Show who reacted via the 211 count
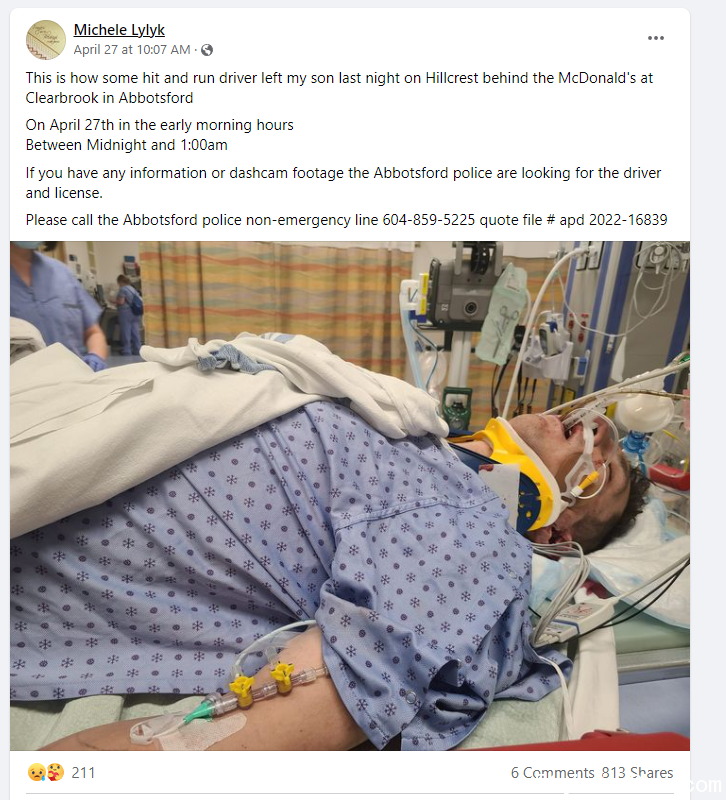Viewport: 726px width, 800px height. tap(83, 772)
